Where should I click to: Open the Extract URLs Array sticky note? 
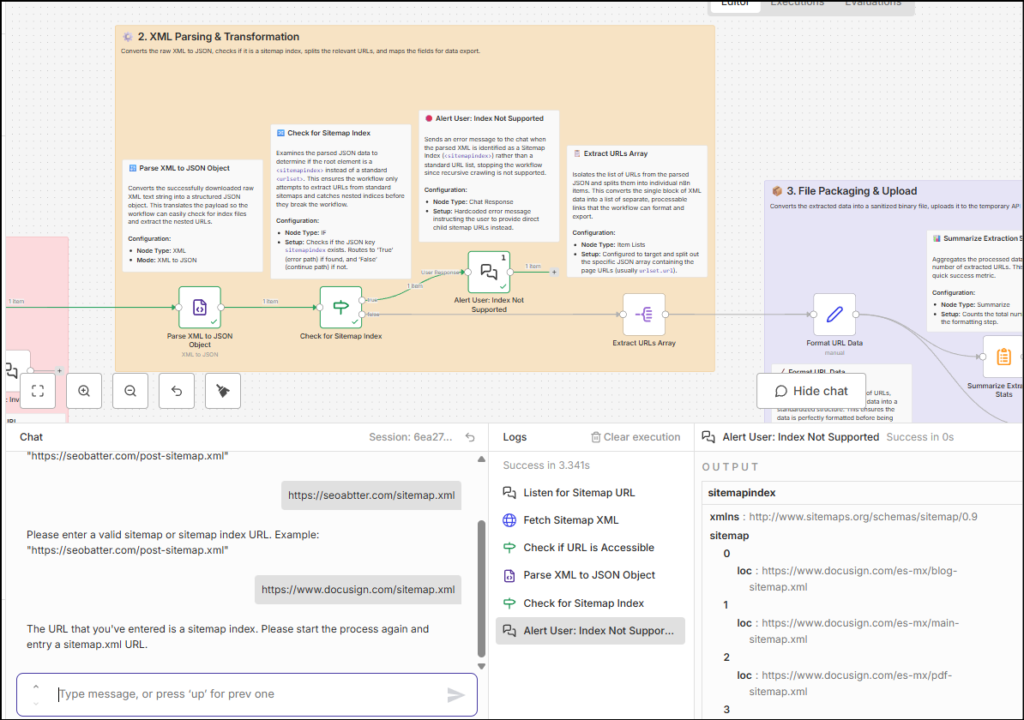click(x=637, y=211)
